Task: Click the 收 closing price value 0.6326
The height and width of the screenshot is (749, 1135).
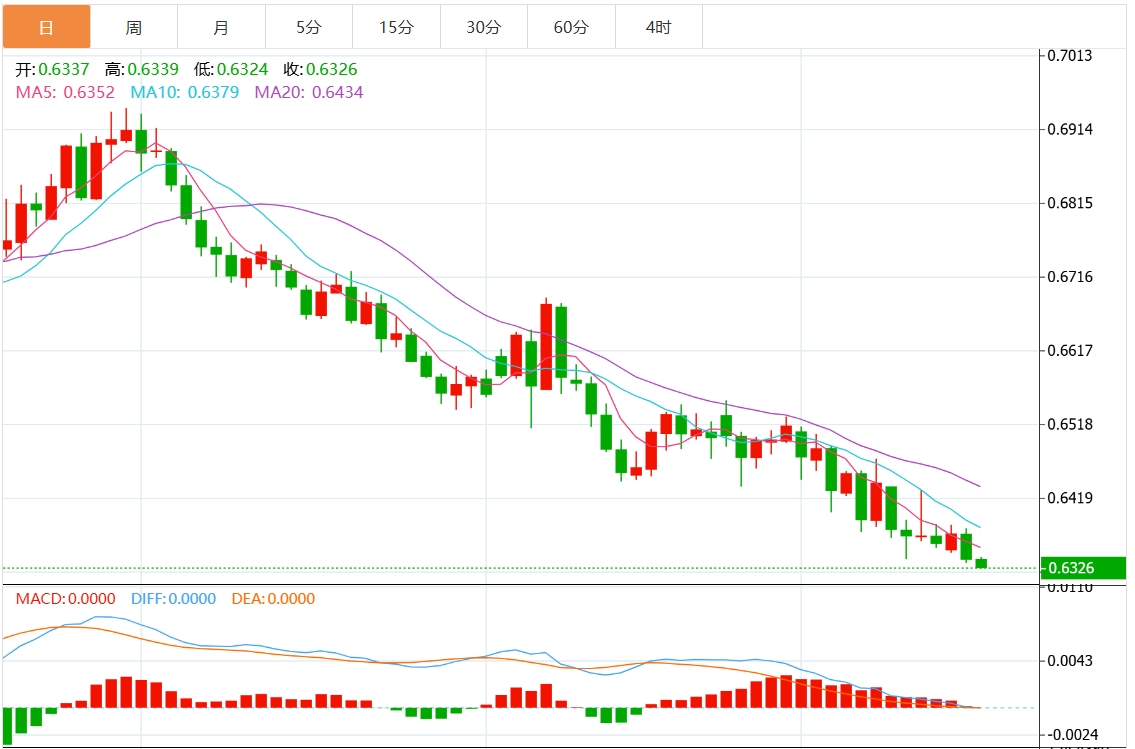Action: pos(332,69)
